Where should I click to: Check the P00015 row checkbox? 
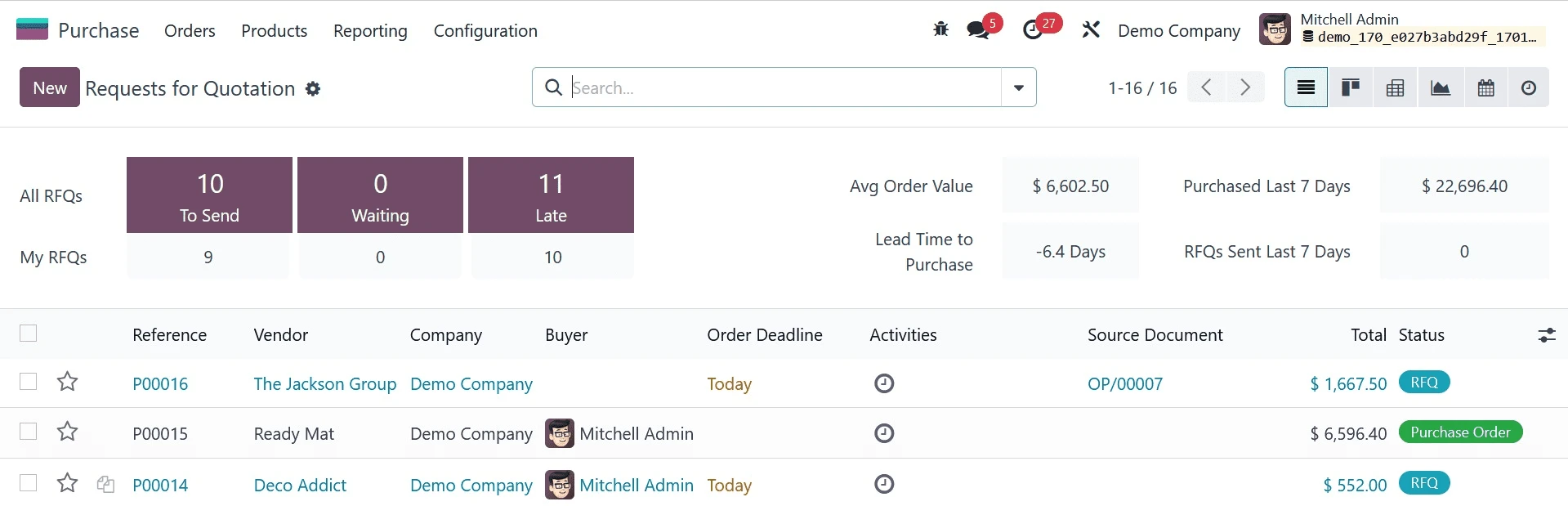[x=29, y=432]
